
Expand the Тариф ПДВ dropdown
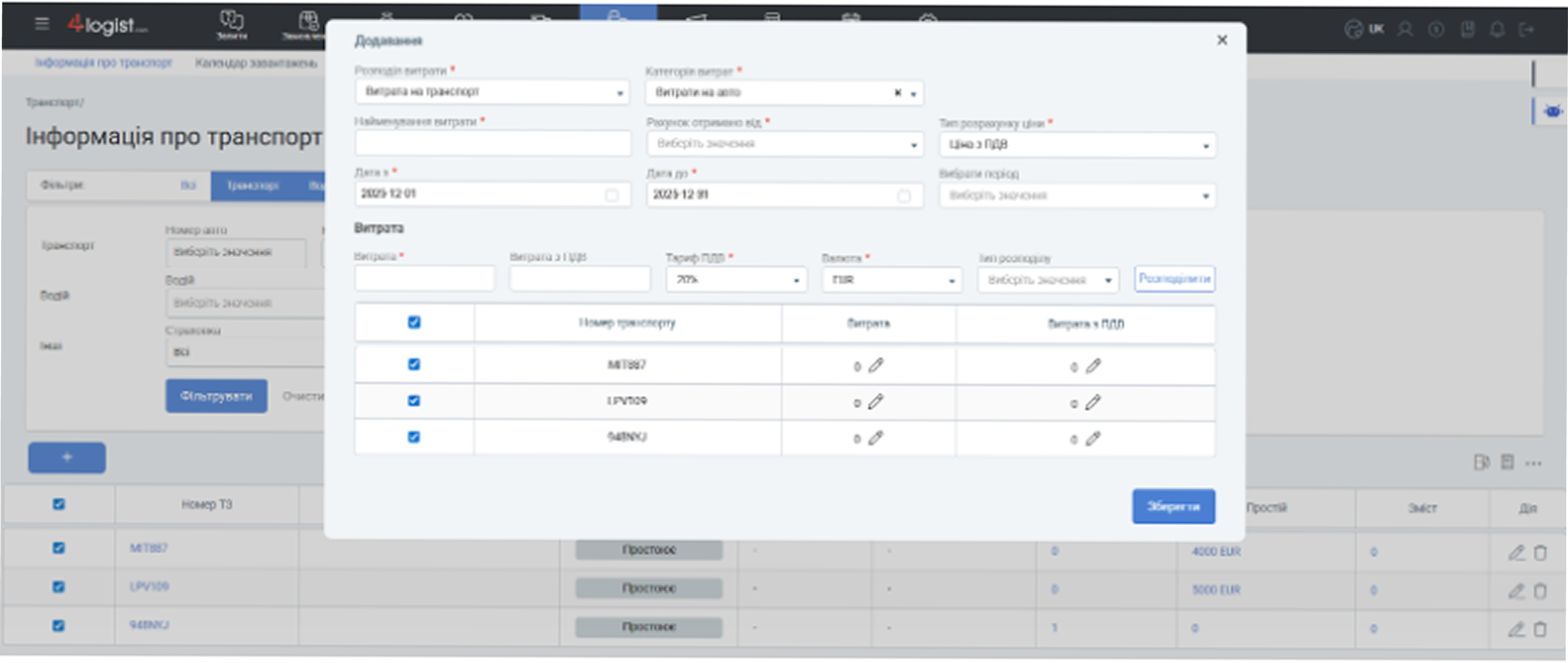[736, 280]
